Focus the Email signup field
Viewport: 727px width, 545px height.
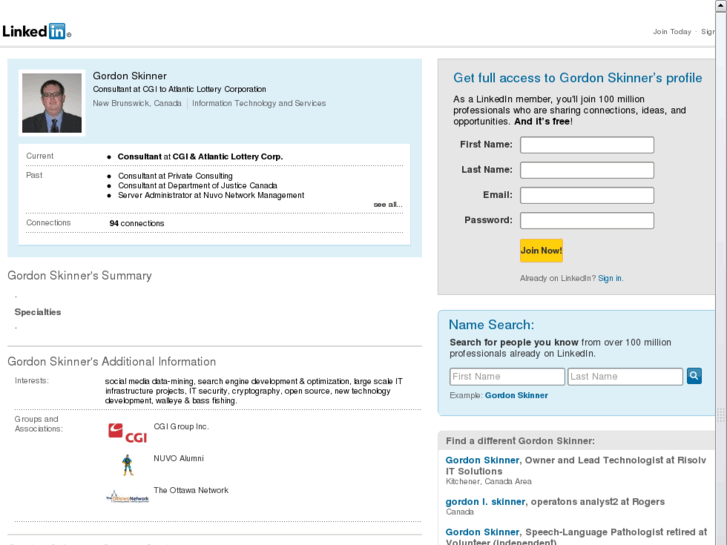[x=587, y=195]
